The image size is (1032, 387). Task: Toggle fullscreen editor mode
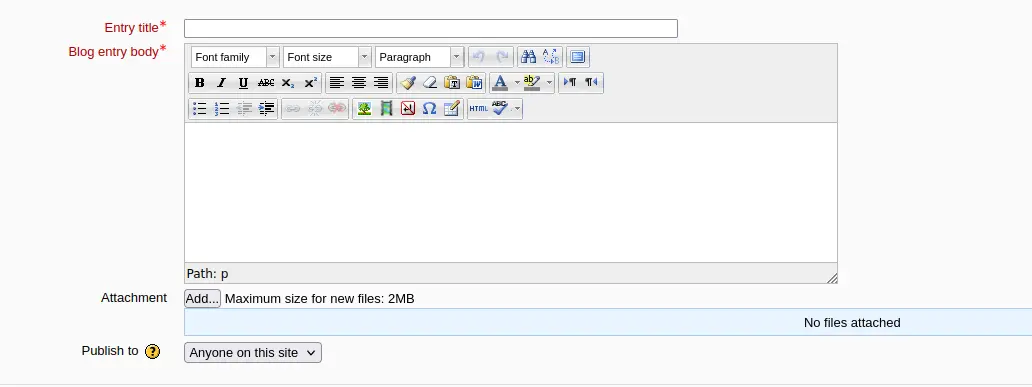[x=578, y=57]
